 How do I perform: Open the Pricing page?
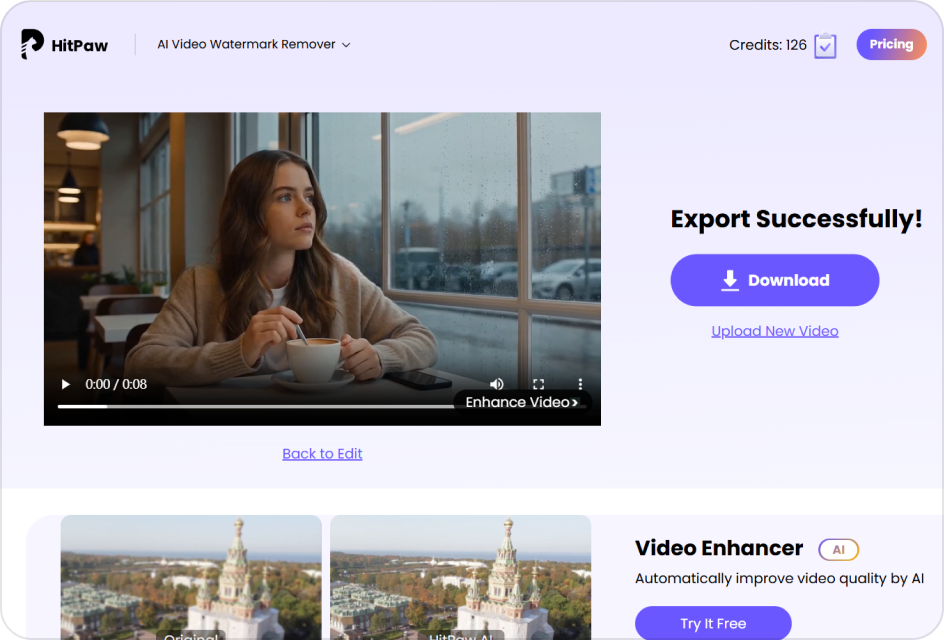pyautogui.click(x=891, y=45)
